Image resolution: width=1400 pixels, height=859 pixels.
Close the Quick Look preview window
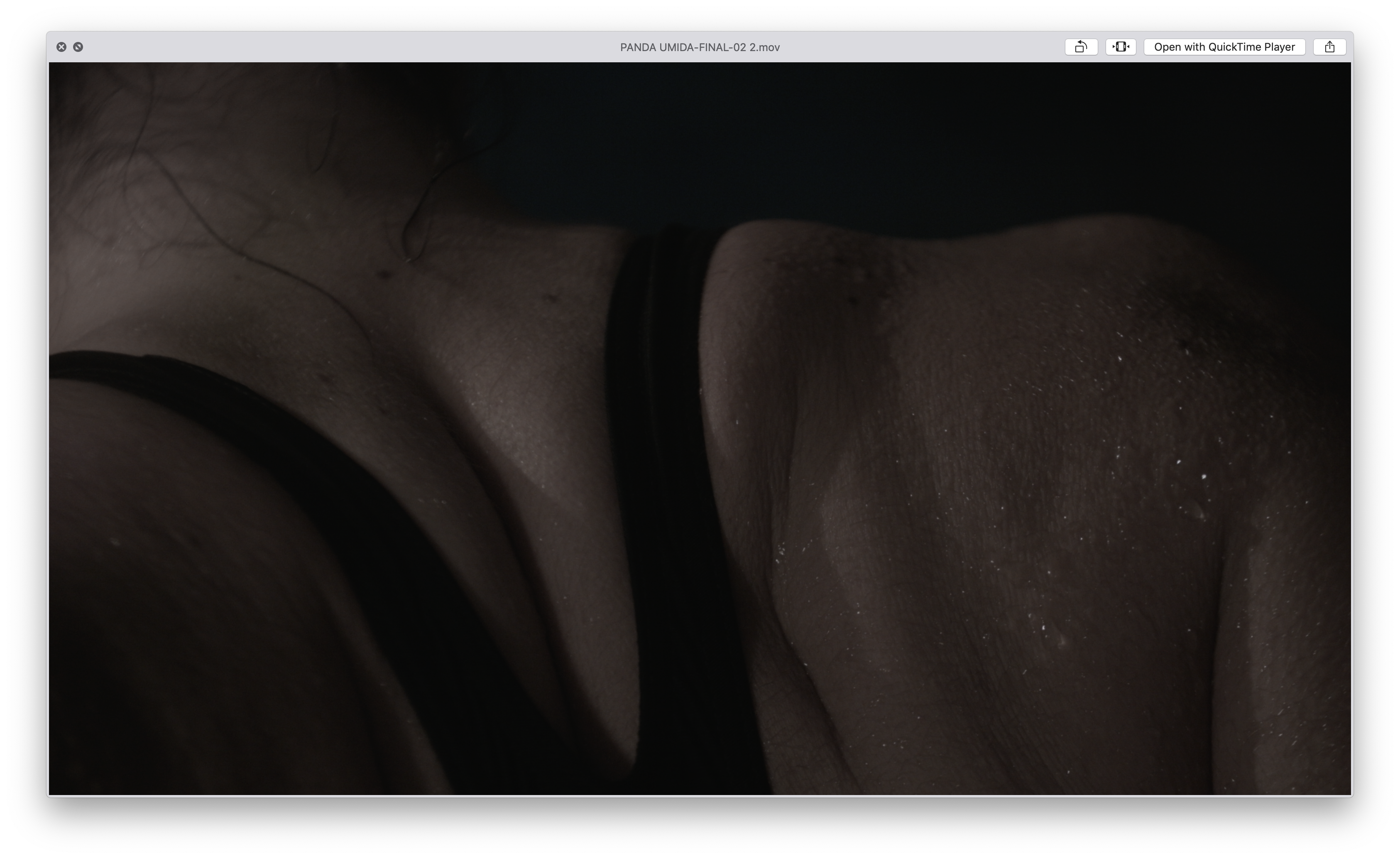[61, 47]
